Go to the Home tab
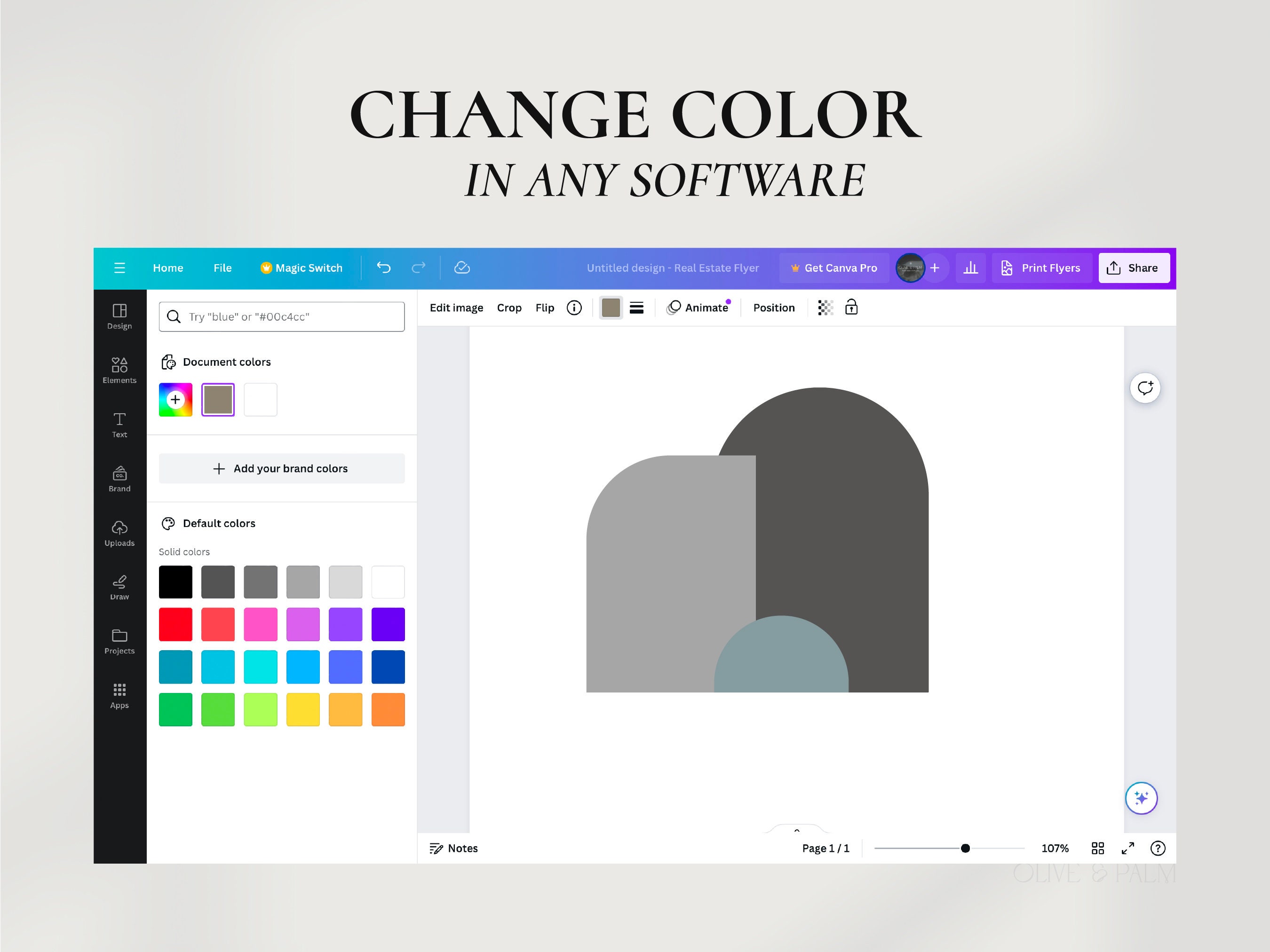 point(167,268)
